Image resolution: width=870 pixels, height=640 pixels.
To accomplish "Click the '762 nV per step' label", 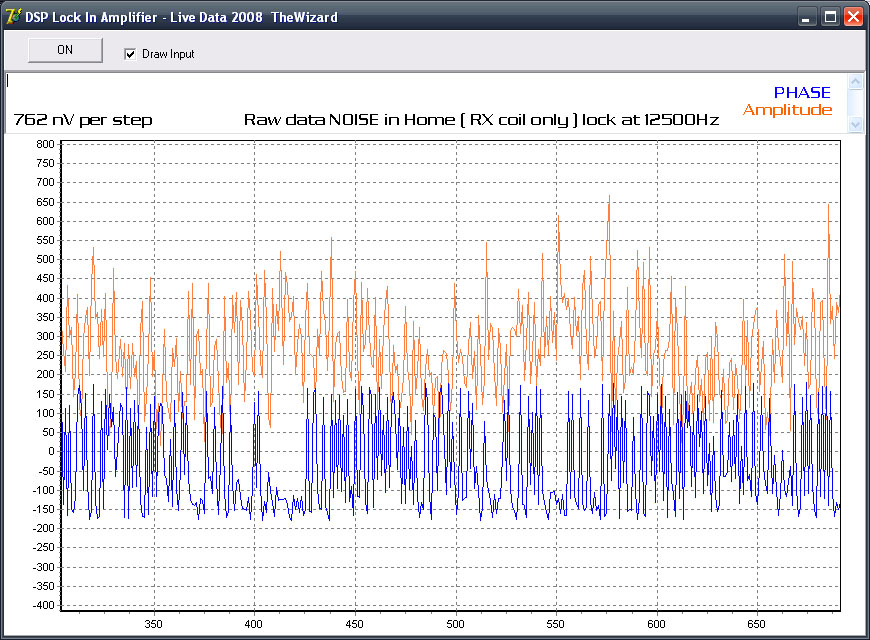I will tap(83, 120).
